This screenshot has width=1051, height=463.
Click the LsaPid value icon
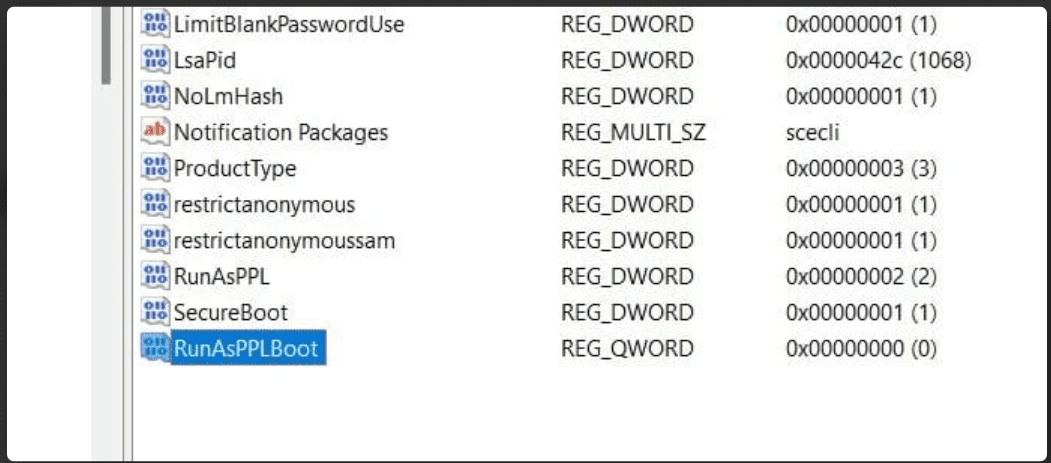156,60
